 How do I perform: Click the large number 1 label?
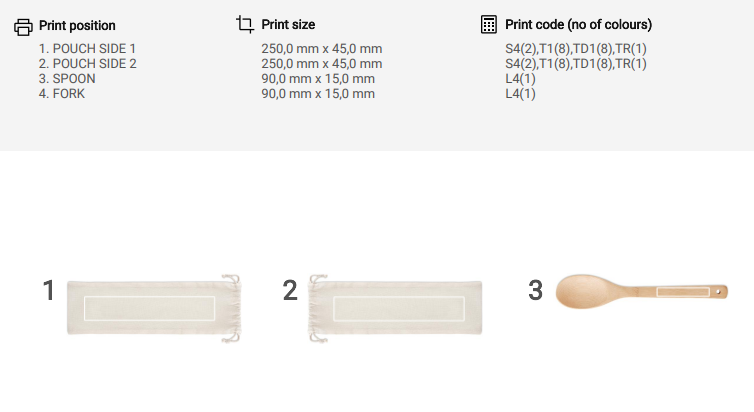tap(48, 291)
